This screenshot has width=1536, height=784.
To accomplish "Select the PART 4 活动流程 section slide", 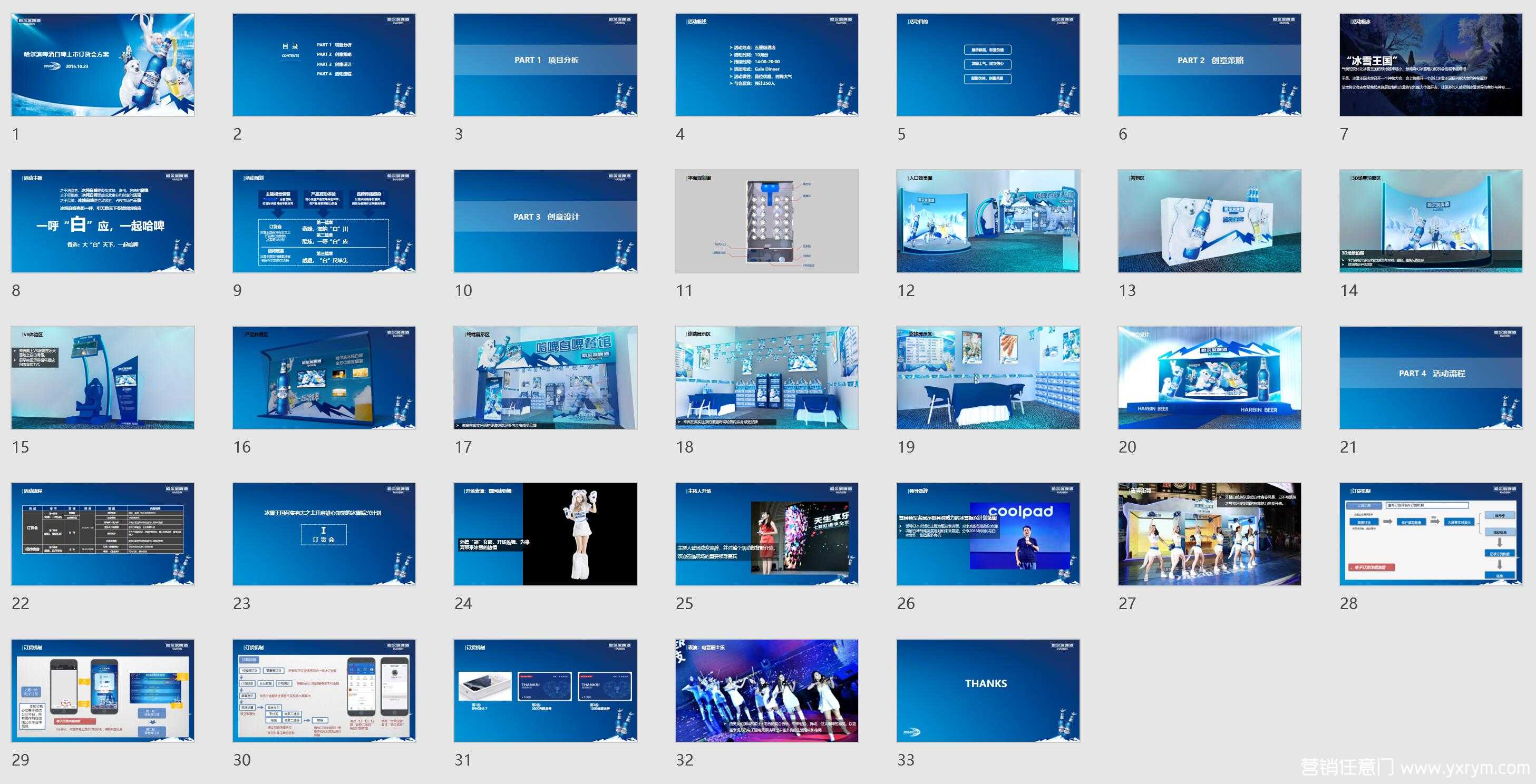I will pyautogui.click(x=1431, y=377).
